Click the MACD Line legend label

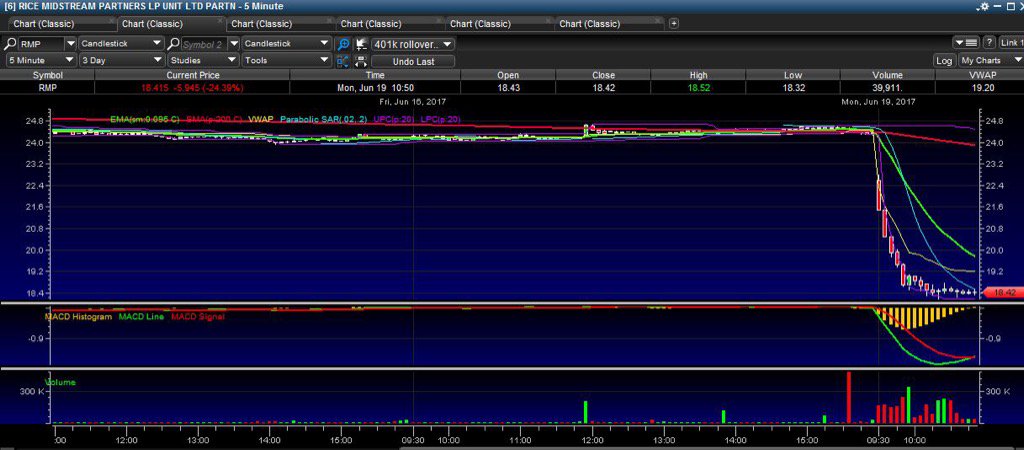142,316
